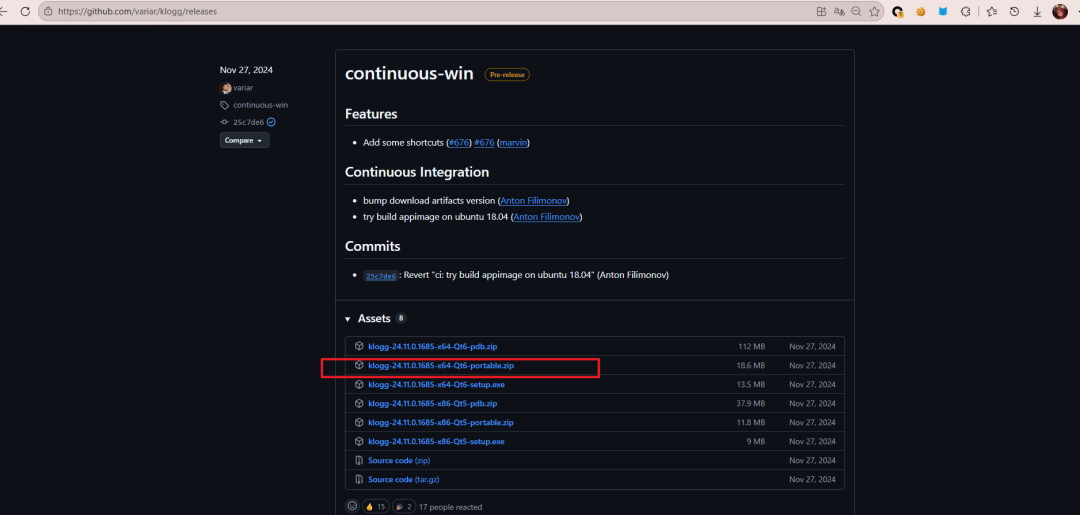Download klogg-24.11.0.1685-x86-Qt5-pdb.zip
The height and width of the screenshot is (515, 1080).
pyautogui.click(x=433, y=403)
